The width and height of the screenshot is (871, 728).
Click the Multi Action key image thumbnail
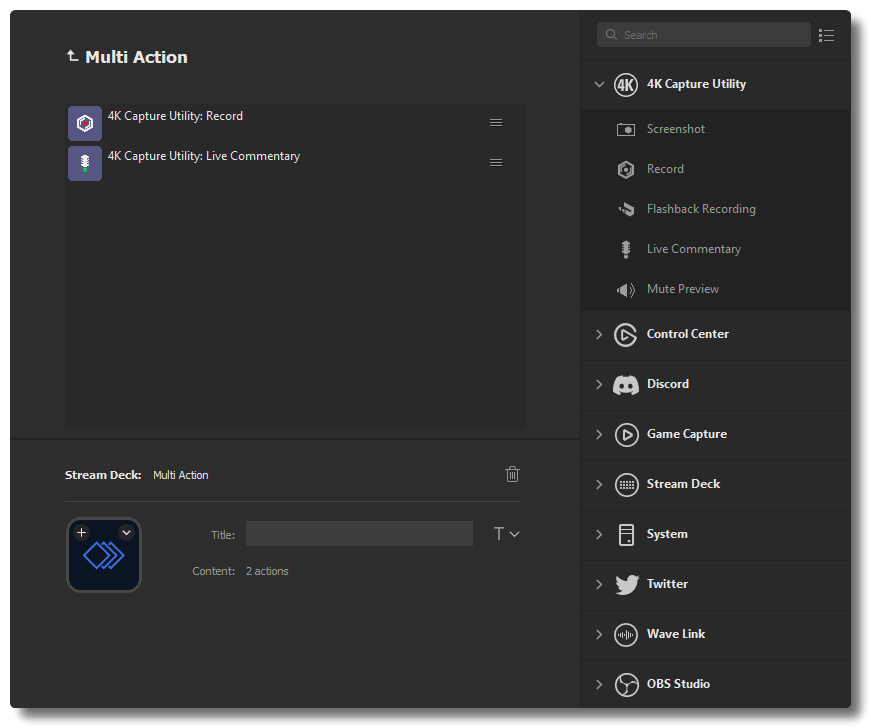(x=104, y=555)
